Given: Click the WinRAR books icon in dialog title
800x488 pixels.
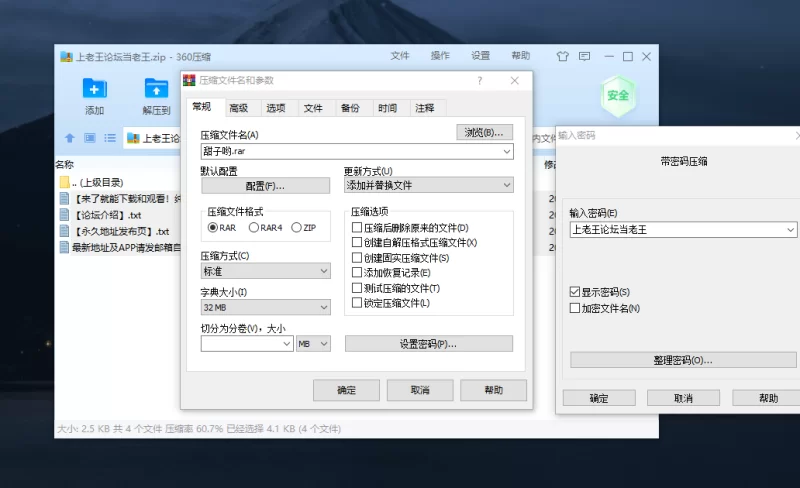Looking at the screenshot, I should click(x=189, y=80).
